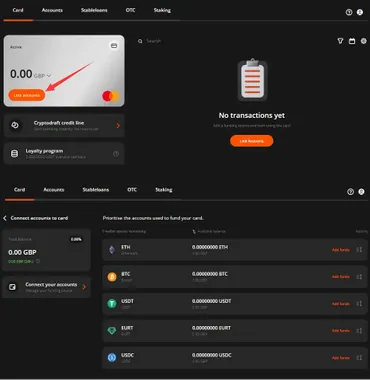Image resolution: width=370 pixels, height=380 pixels.
Task: Click the Cryptodraft credit line icon
Action: click(x=15, y=125)
